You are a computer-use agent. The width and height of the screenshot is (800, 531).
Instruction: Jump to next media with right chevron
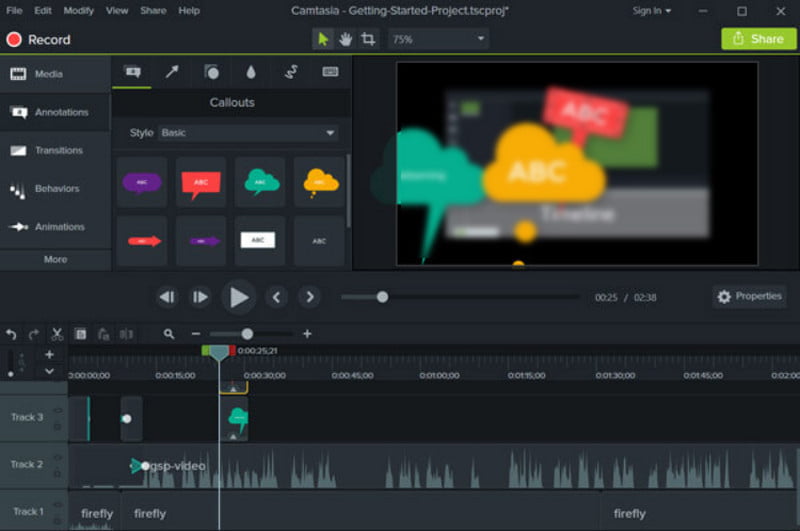tap(310, 297)
